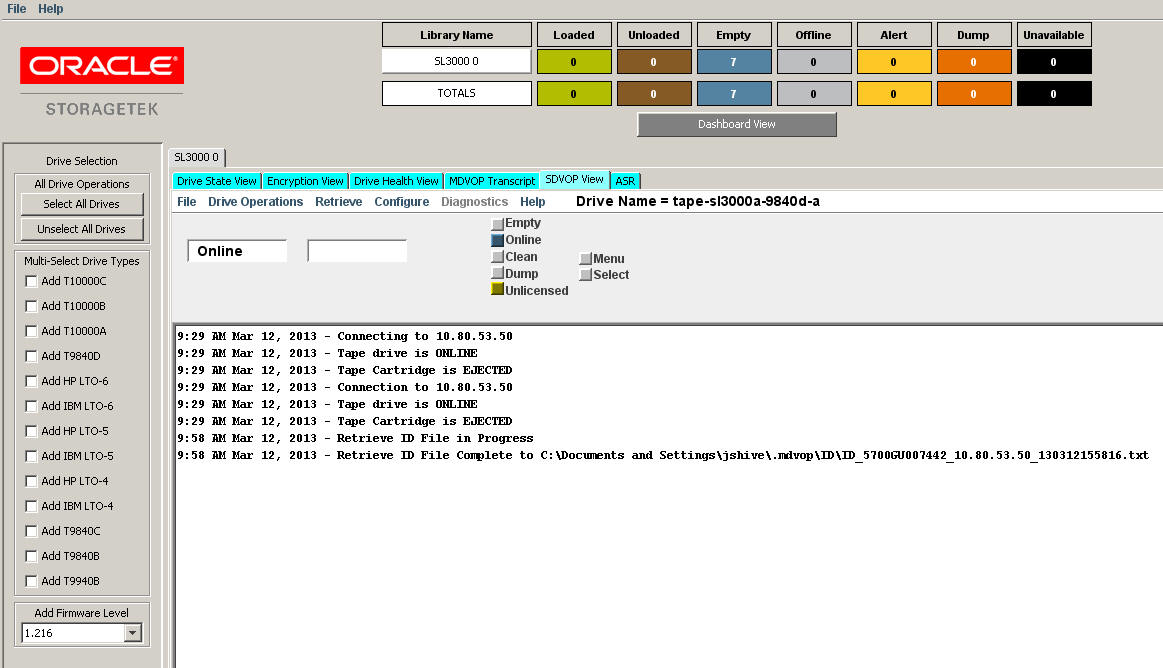Open the Retrieve menu
The width and height of the screenshot is (1163, 668).
coord(338,202)
